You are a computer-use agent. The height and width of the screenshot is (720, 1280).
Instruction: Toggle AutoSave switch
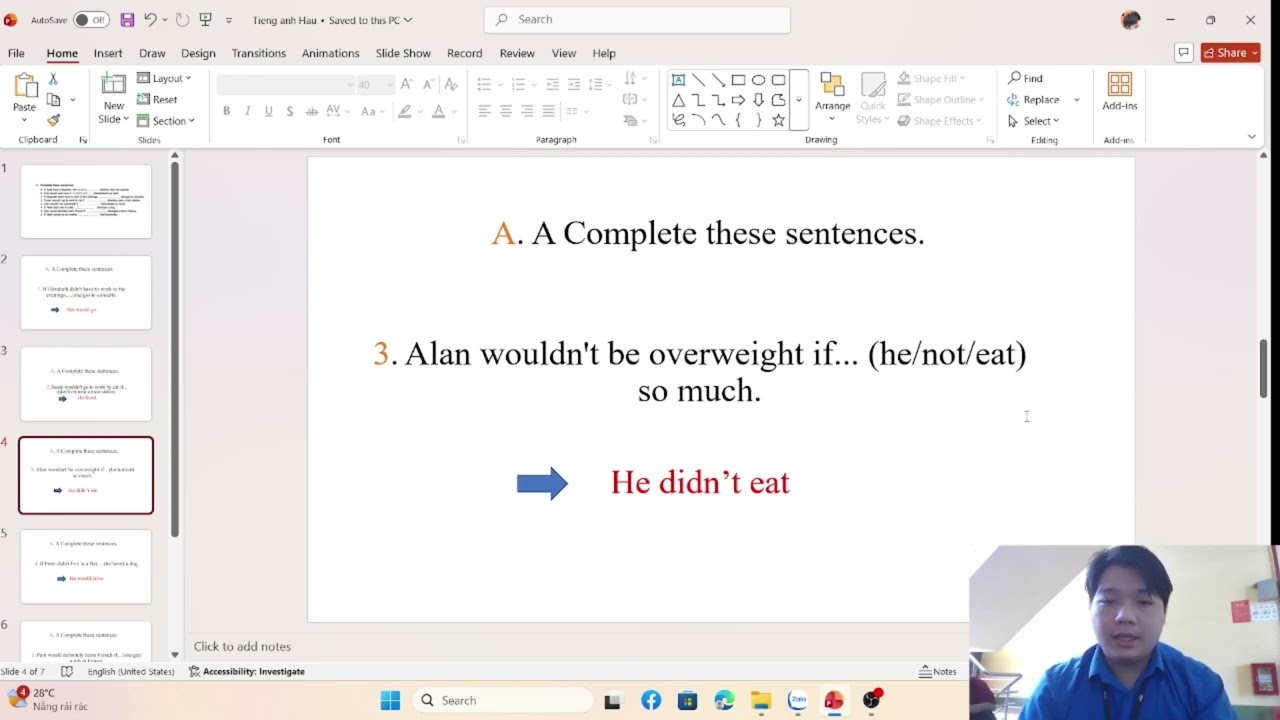coord(91,20)
